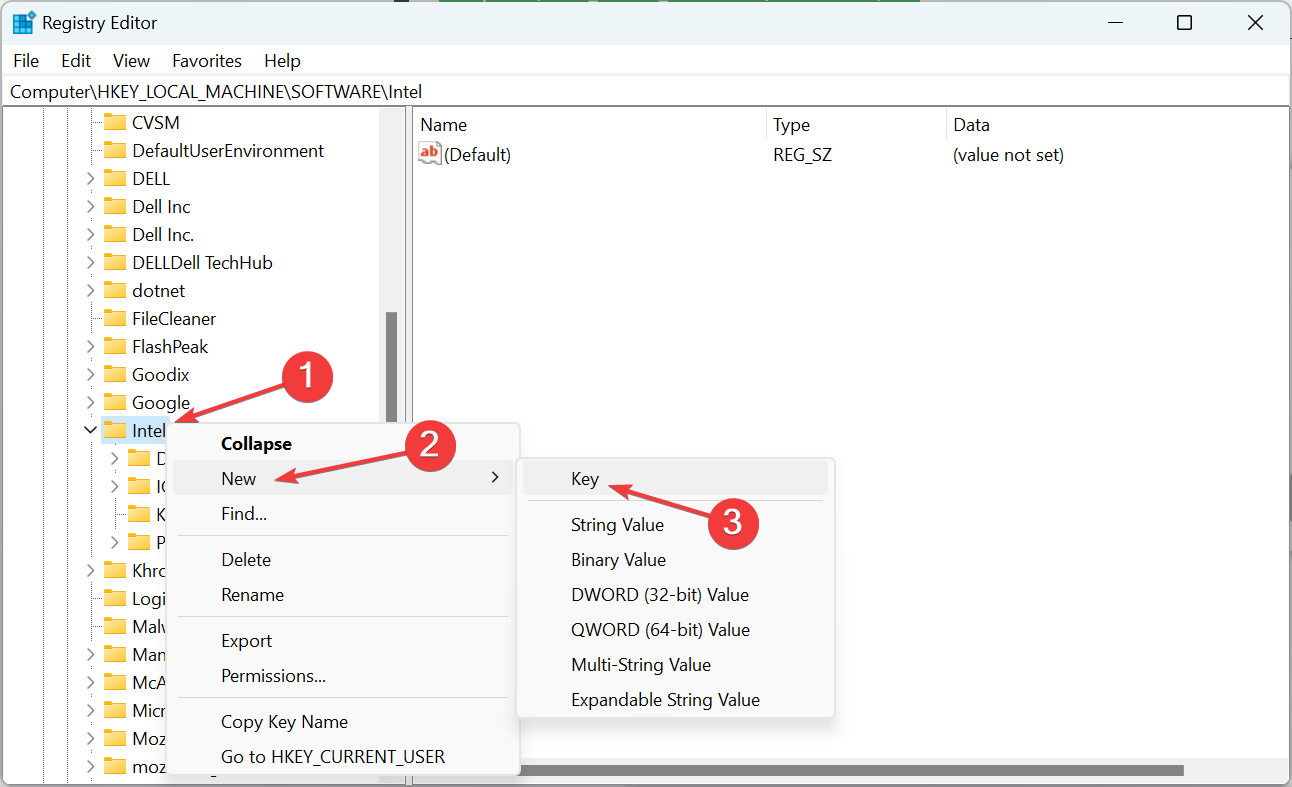1292x787 pixels.
Task: Click the folder icon next to CVSM
Action: pyautogui.click(x=115, y=122)
